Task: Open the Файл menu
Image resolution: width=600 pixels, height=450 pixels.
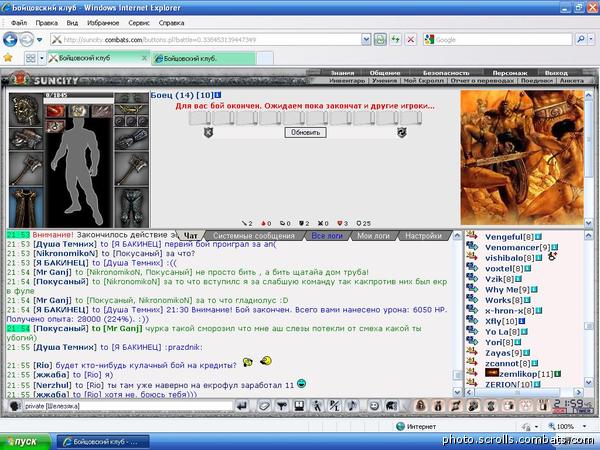Action: point(19,23)
